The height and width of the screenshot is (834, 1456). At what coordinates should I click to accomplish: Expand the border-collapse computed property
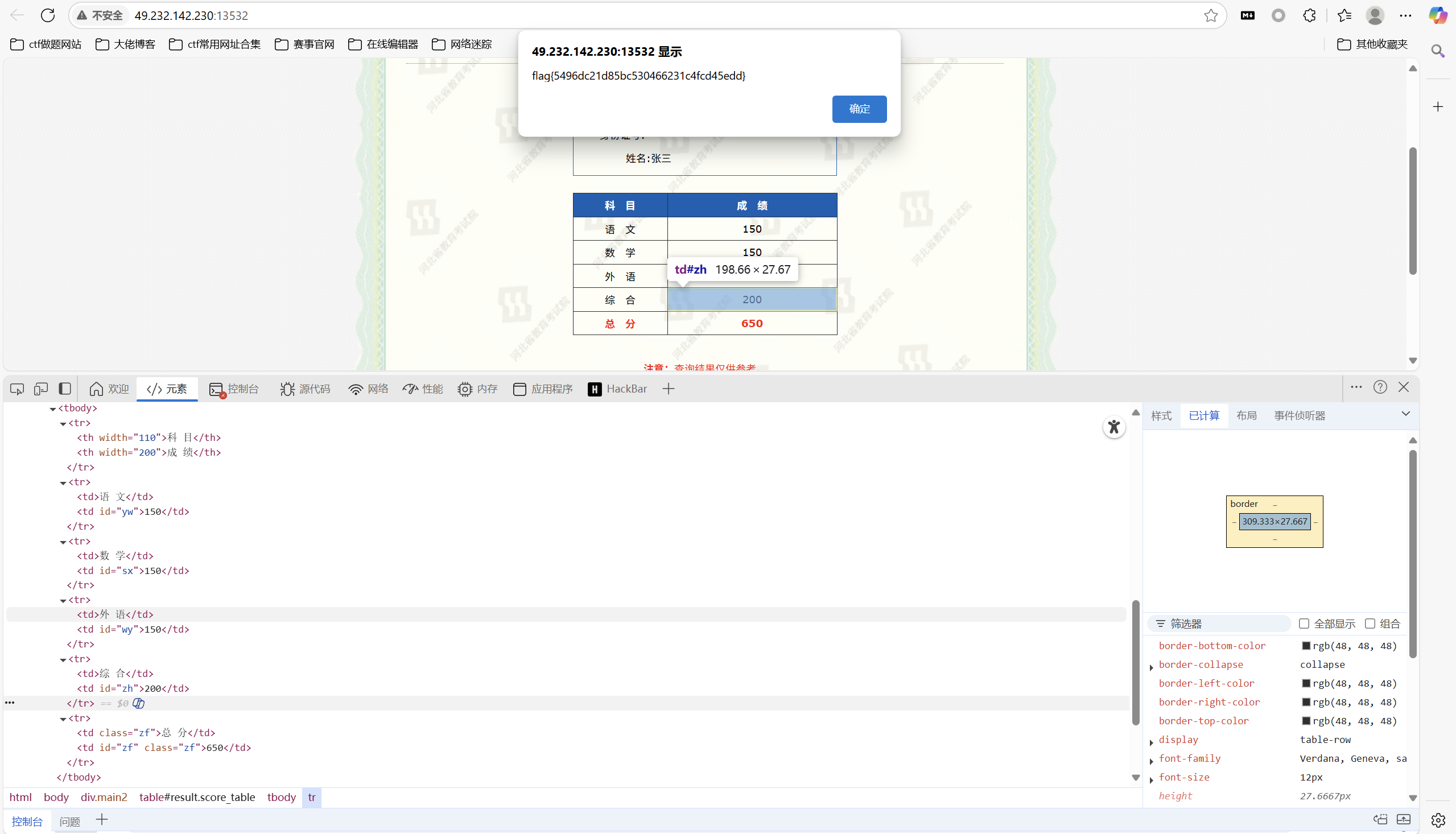tap(1151, 667)
